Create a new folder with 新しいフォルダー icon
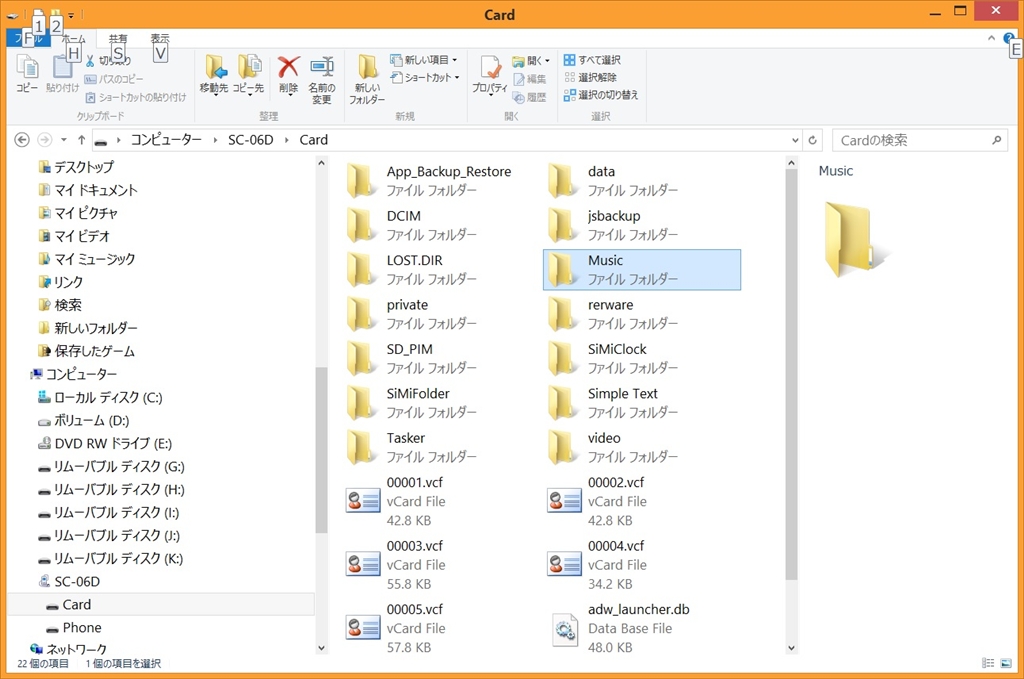This screenshot has height=679, width=1024. pos(367,69)
